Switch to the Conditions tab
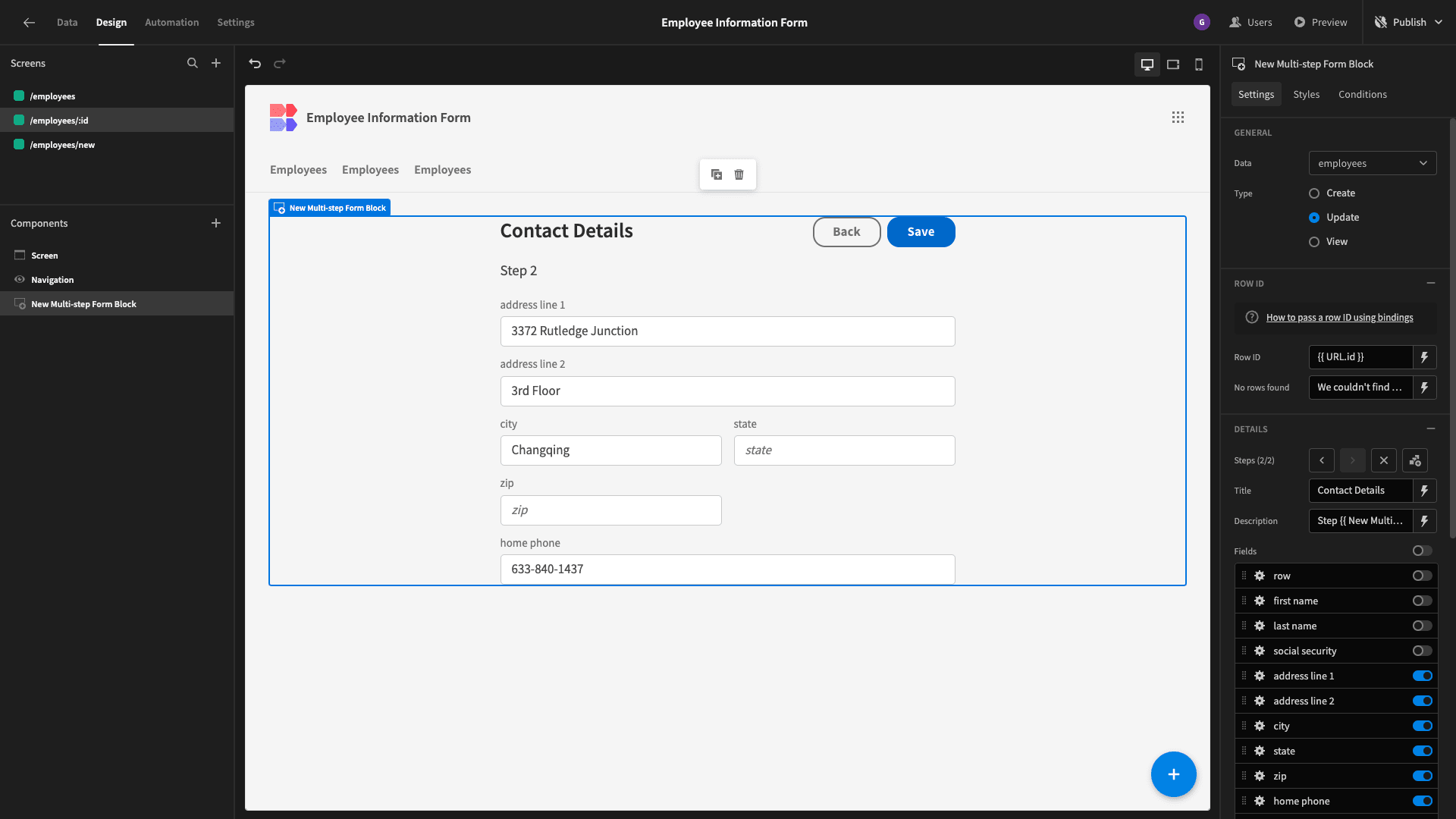 tap(1363, 94)
